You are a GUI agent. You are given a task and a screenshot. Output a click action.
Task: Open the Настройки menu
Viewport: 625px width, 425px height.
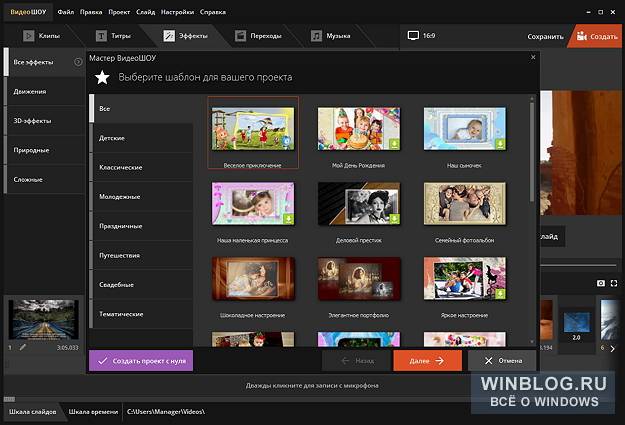177,12
